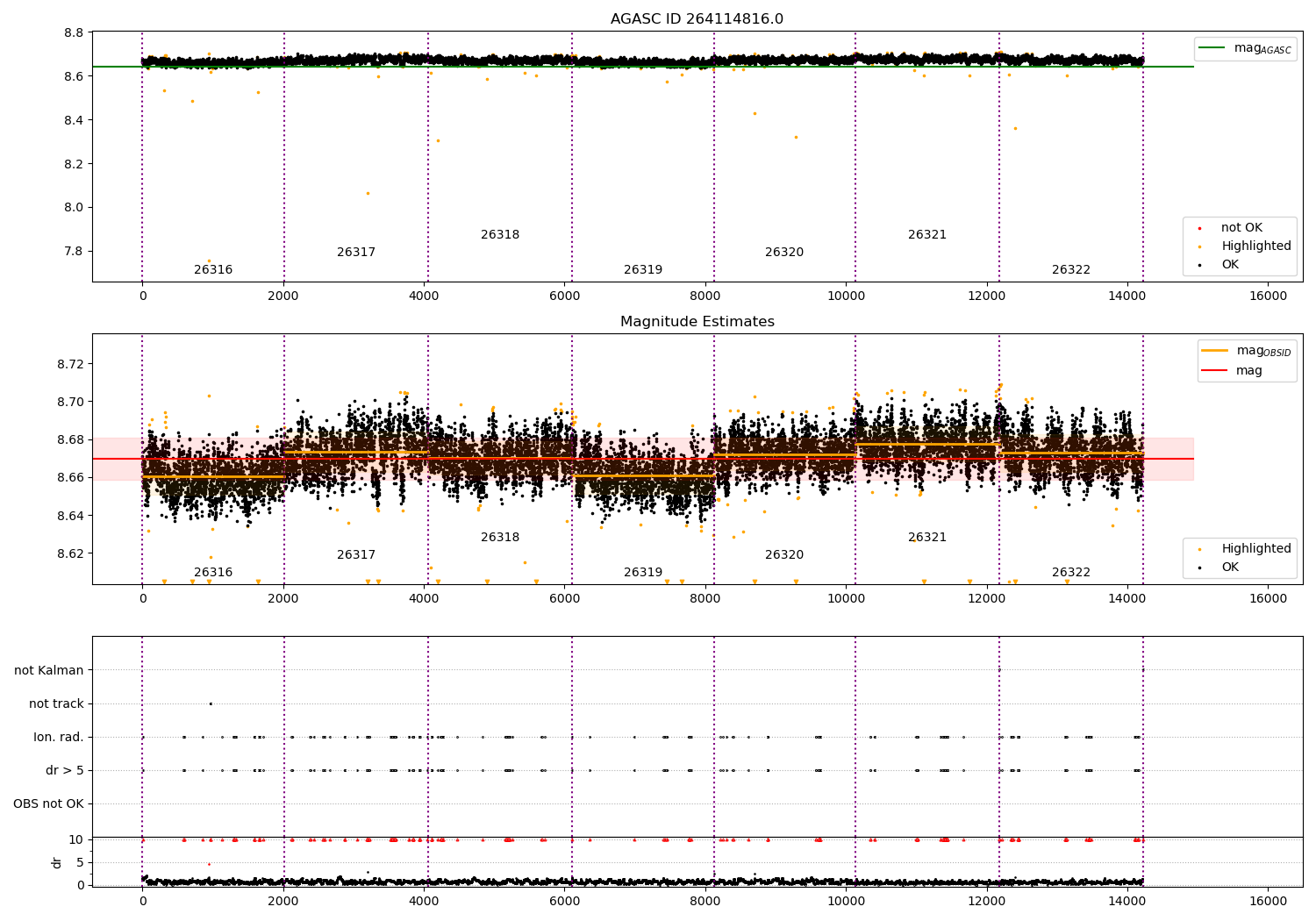The image size is (1316, 921).
Task: Click label 26322 in the Magnitude Estimates plot
Action: point(1071,573)
